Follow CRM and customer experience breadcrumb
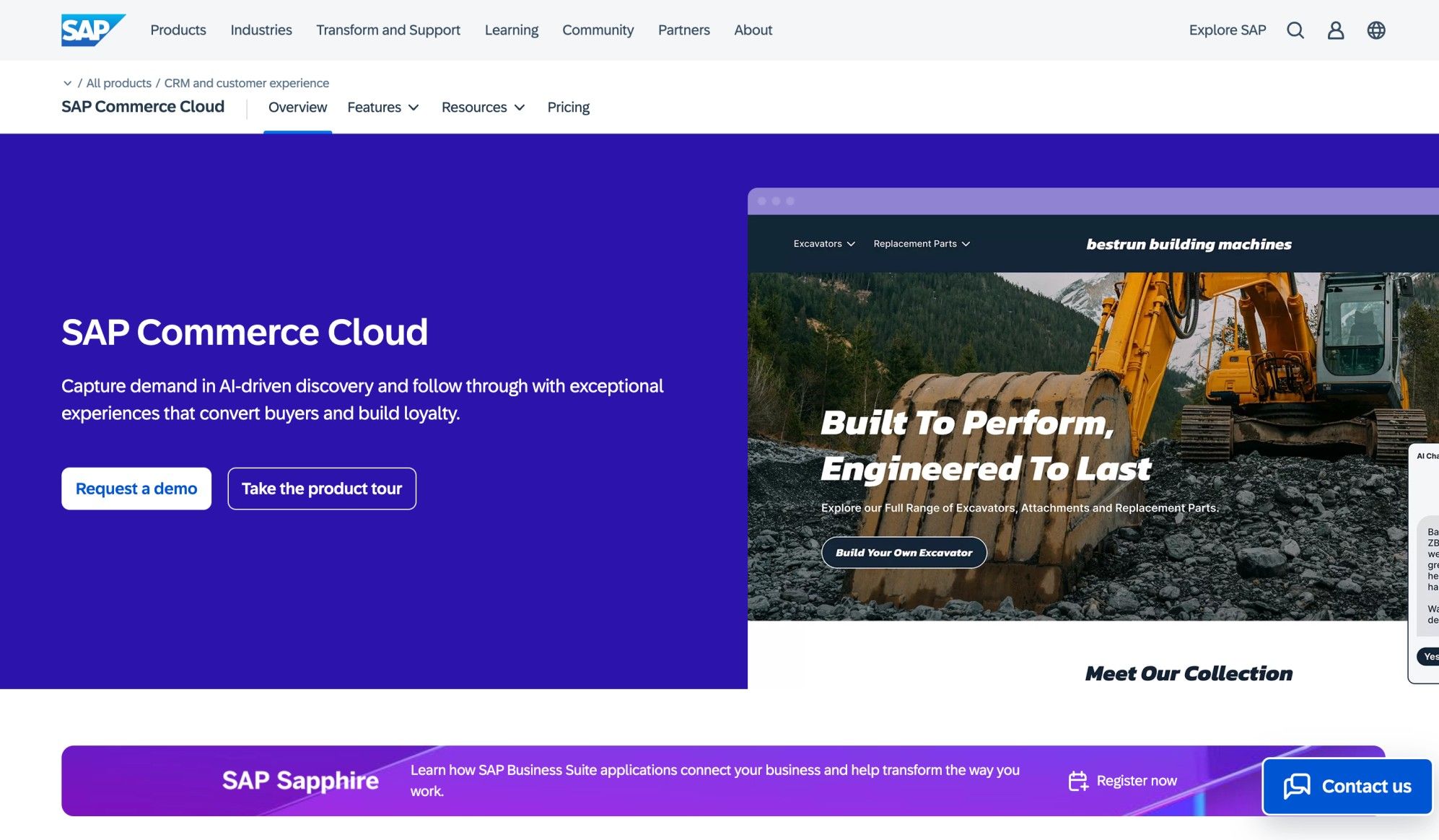Image resolution: width=1439 pixels, height=840 pixels. 247,83
